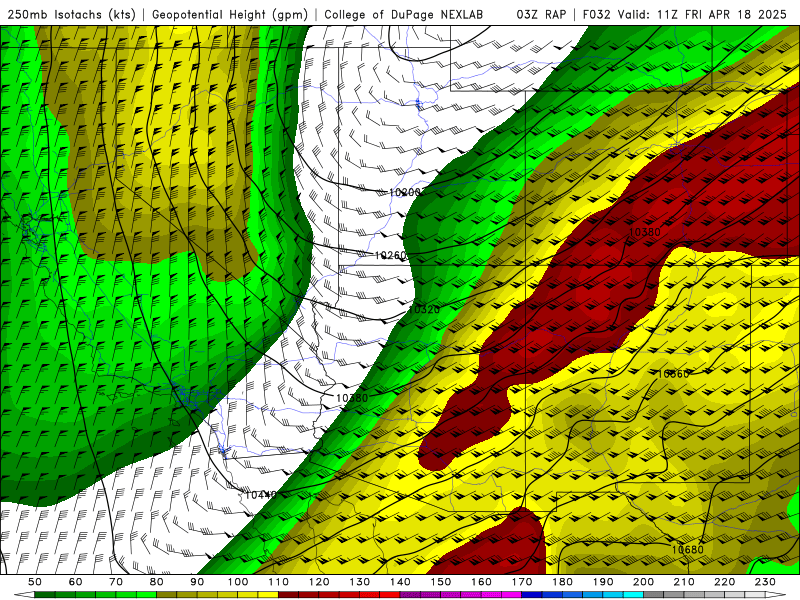800x600 pixels.
Task: Click the color scale value 110
Action: (279, 582)
